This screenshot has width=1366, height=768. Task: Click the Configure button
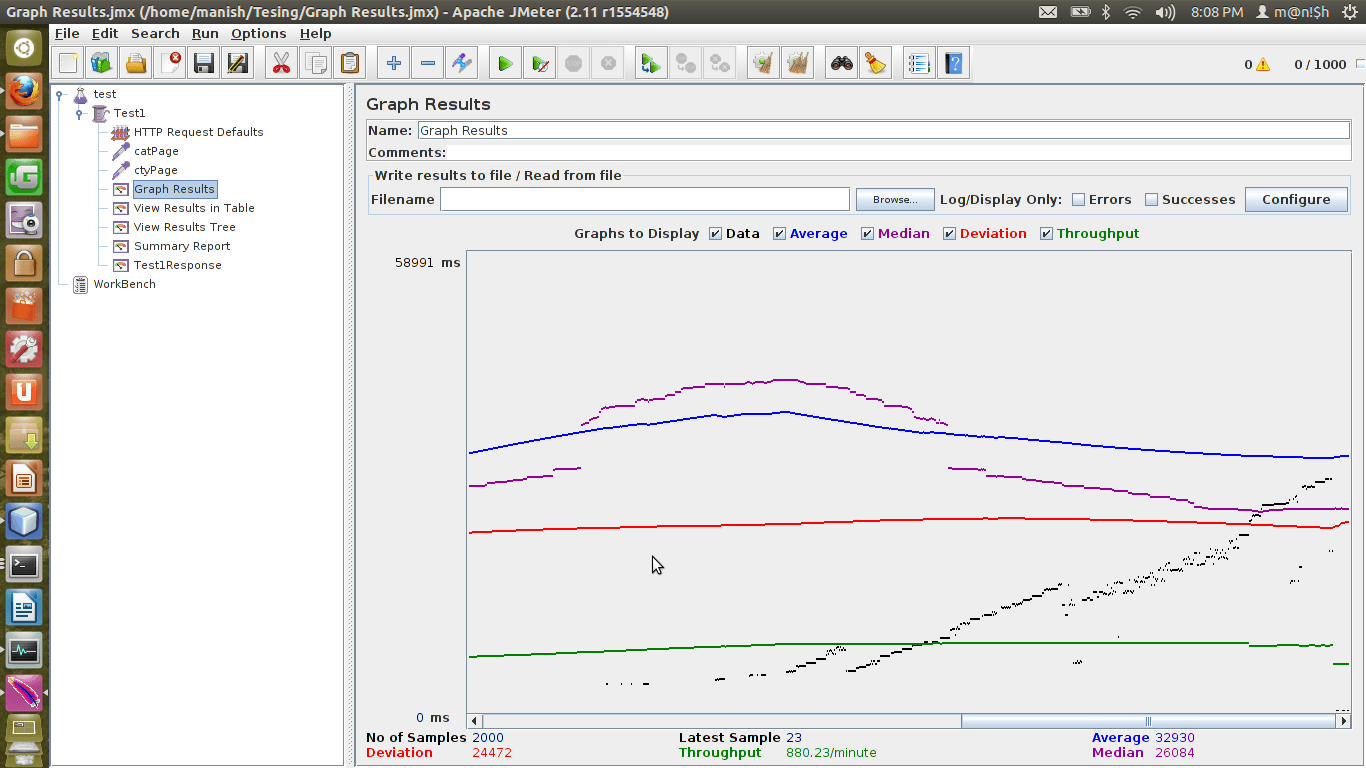tap(1295, 200)
